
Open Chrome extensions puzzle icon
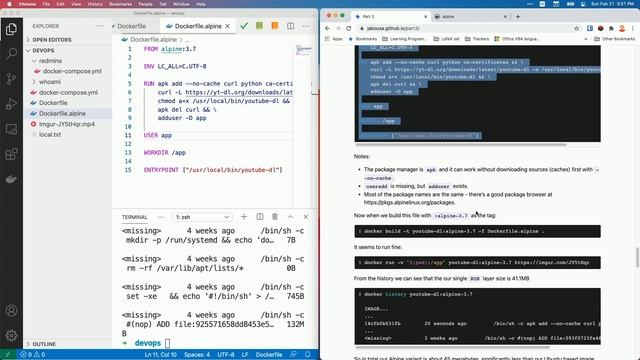(611, 29)
